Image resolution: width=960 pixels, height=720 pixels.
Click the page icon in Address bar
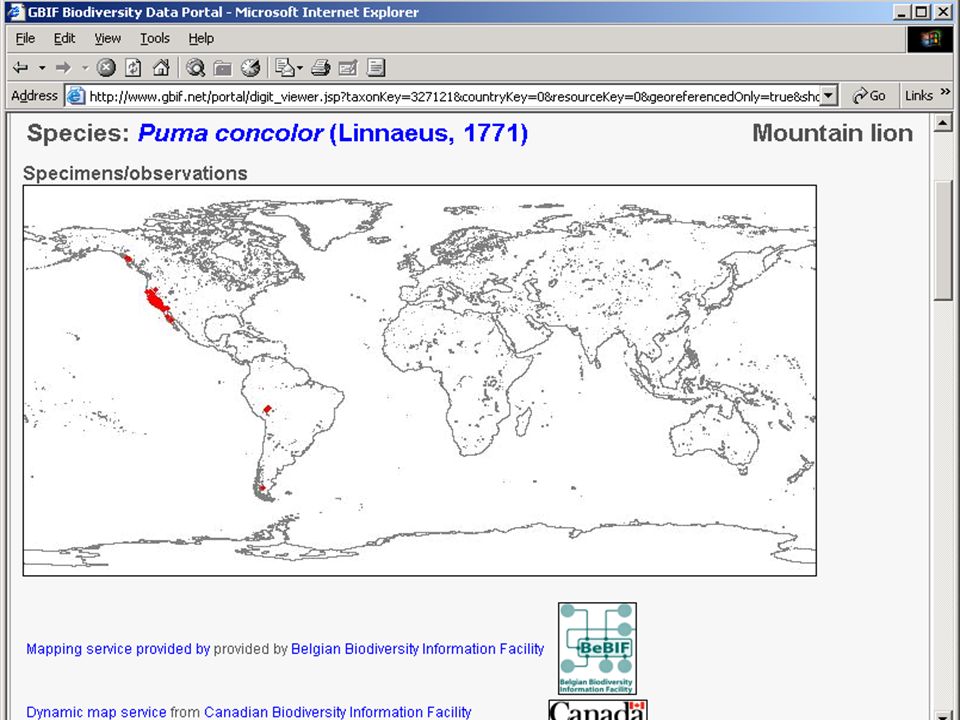coord(76,96)
